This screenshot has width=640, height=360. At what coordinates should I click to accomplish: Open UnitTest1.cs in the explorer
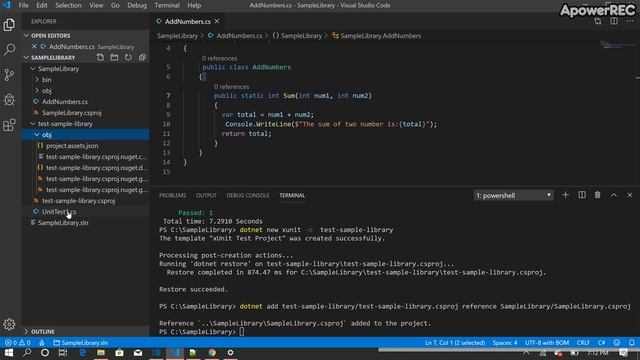tap(59, 212)
